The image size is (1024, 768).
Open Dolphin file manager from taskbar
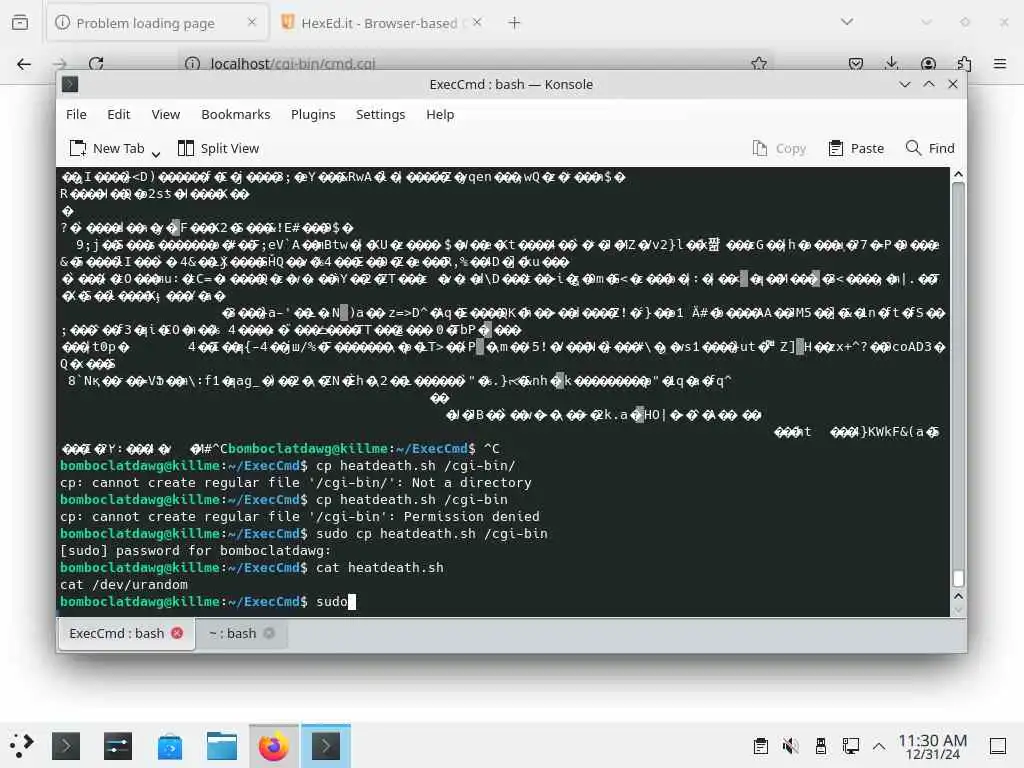click(222, 746)
